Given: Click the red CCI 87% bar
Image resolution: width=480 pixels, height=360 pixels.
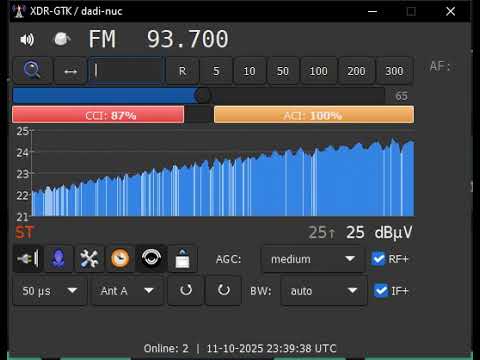Looking at the screenshot, I should (x=98, y=115).
